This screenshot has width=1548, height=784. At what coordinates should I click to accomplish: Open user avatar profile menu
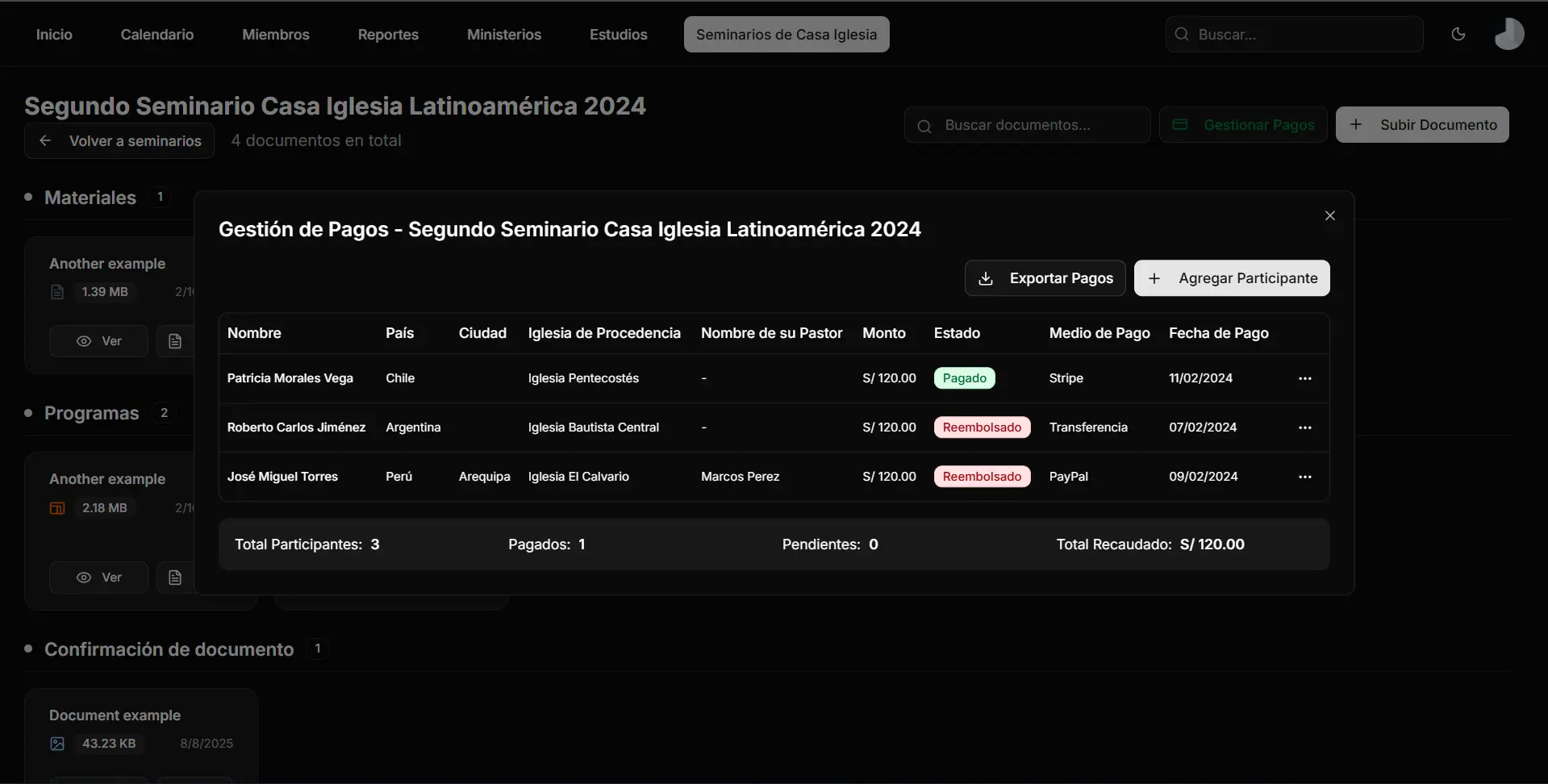(x=1508, y=34)
